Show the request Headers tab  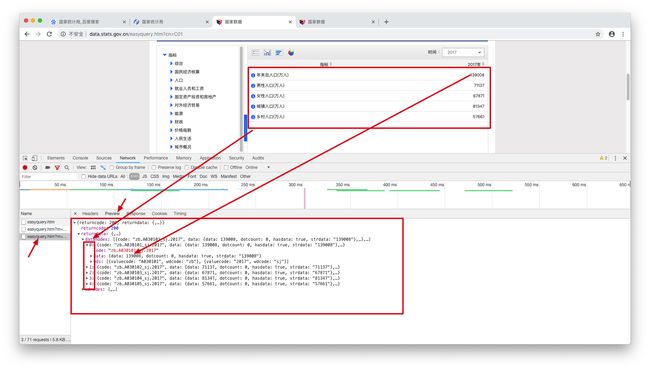90,213
